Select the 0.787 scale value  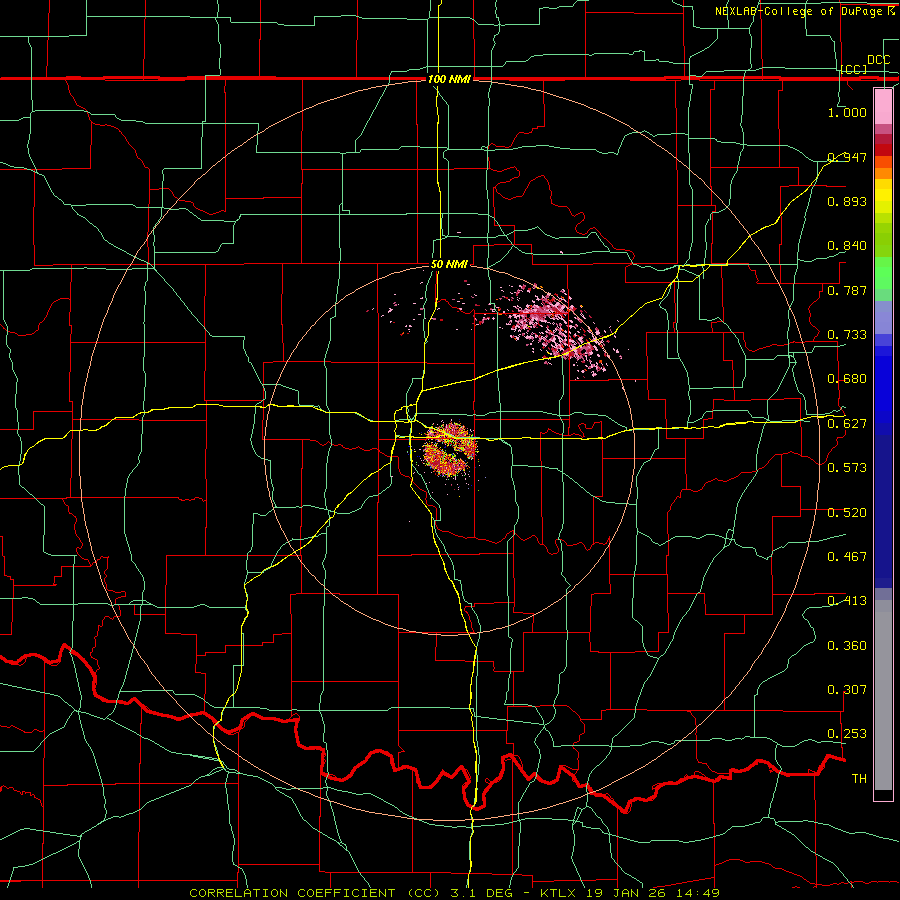(x=847, y=290)
